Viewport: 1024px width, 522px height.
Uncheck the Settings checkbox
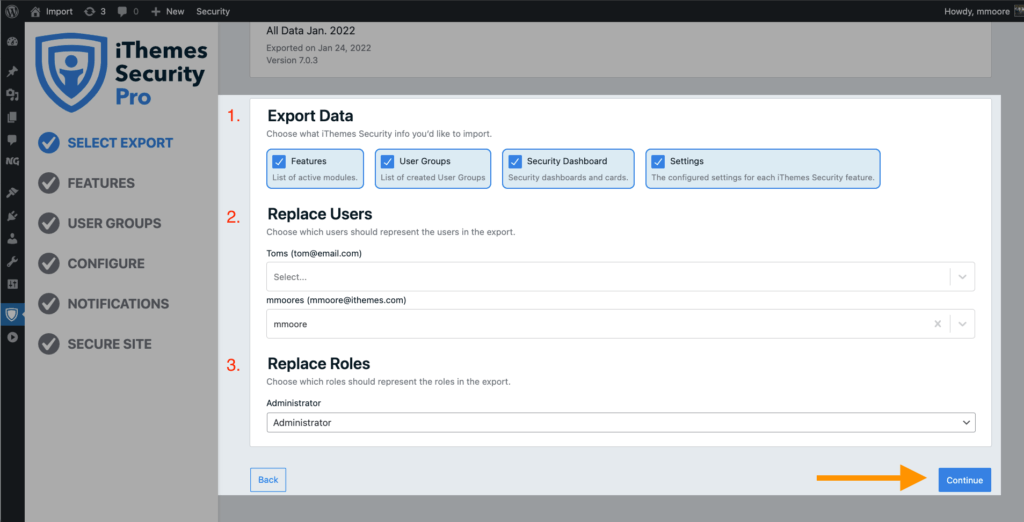point(658,161)
